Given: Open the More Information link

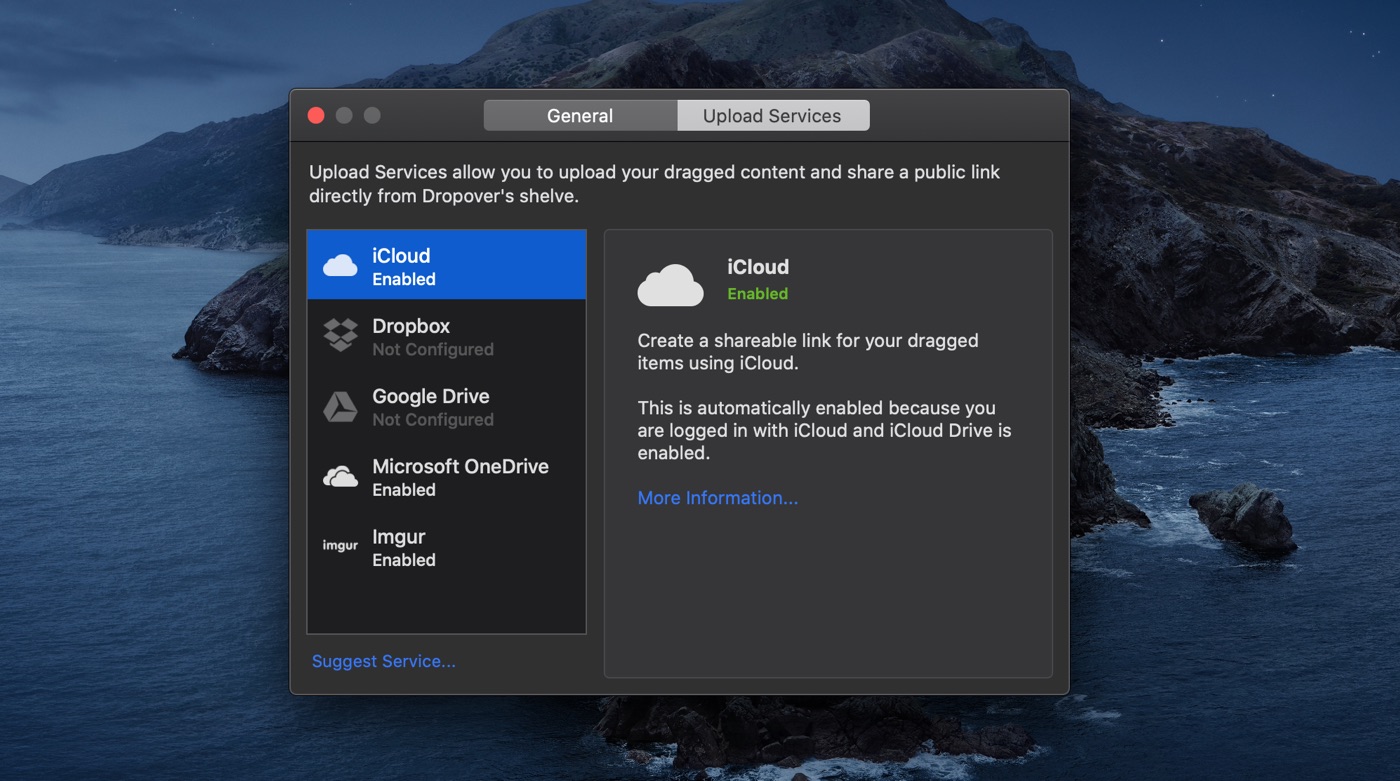Looking at the screenshot, I should click(x=718, y=498).
